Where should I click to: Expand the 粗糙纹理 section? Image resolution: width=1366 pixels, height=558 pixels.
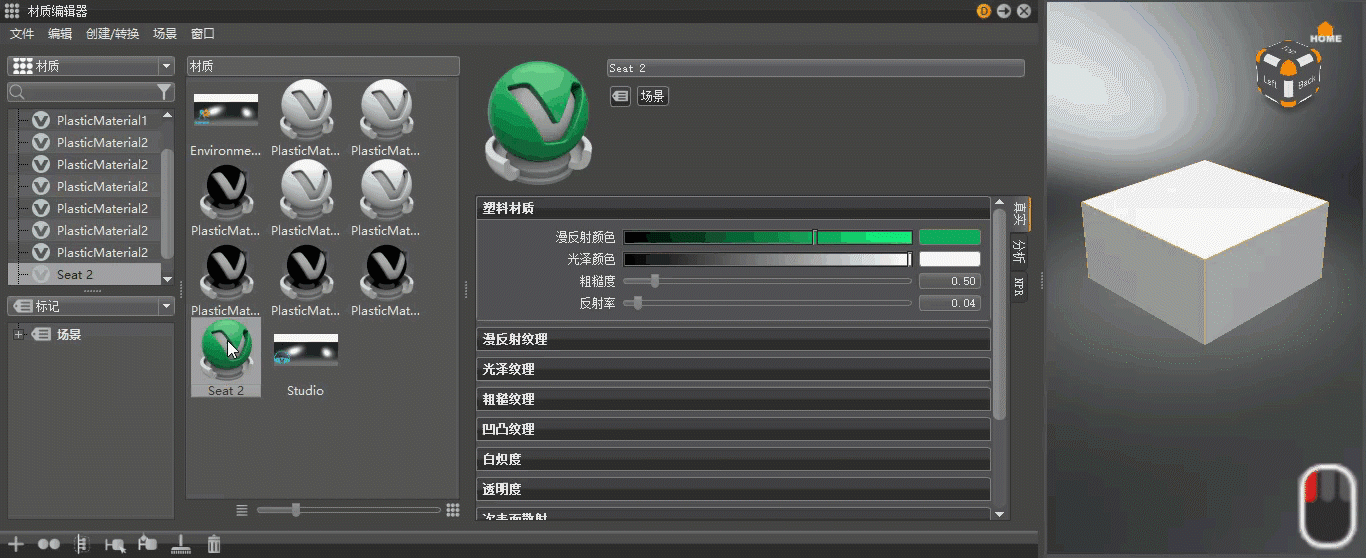tap(733, 399)
